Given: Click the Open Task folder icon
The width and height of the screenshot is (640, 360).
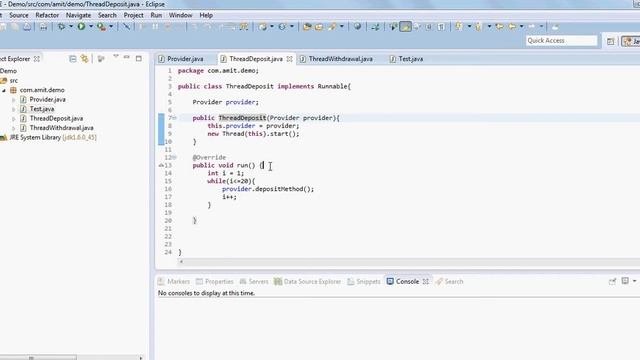Looking at the screenshot, I should point(319,27).
